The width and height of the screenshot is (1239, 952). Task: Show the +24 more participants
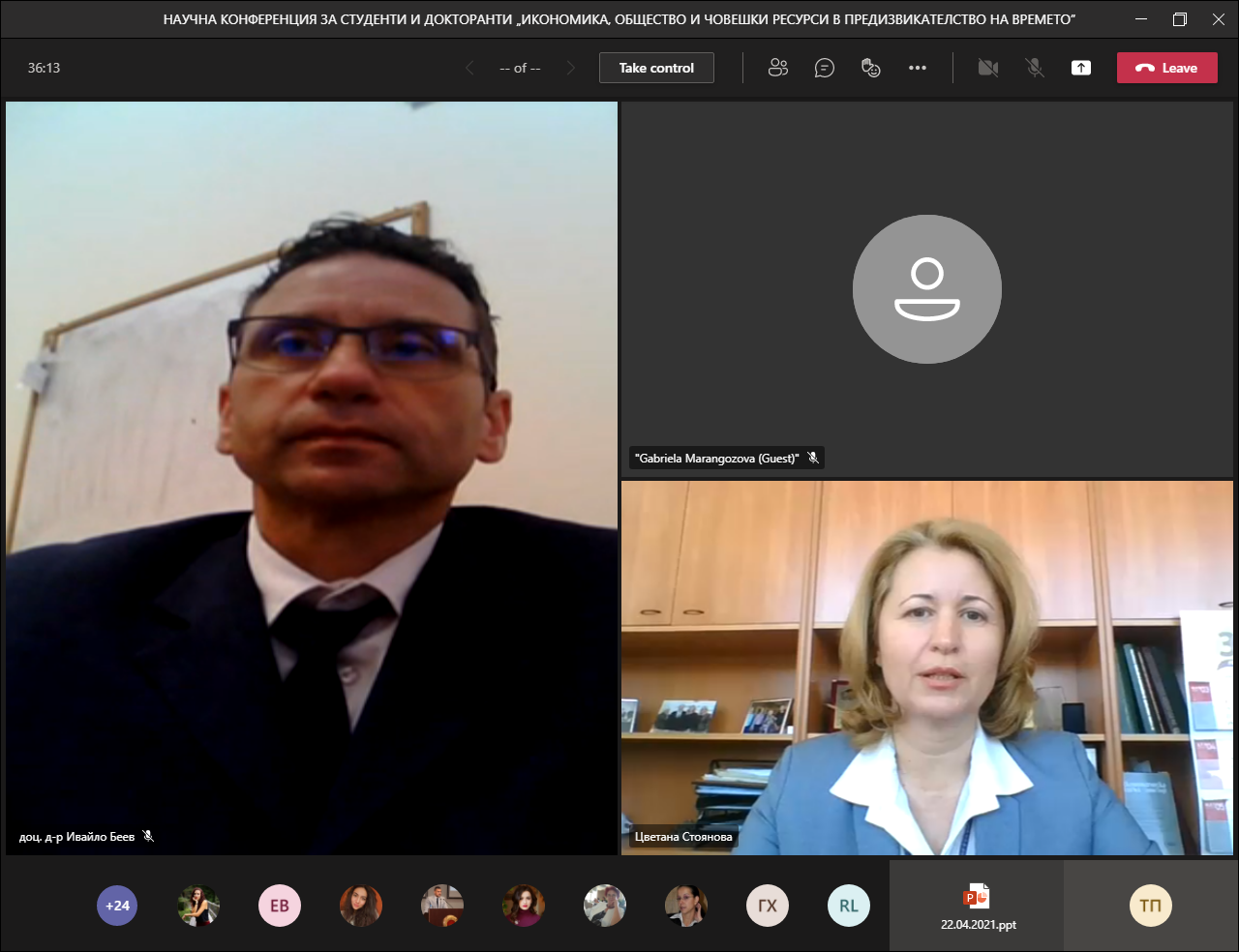pos(117,906)
